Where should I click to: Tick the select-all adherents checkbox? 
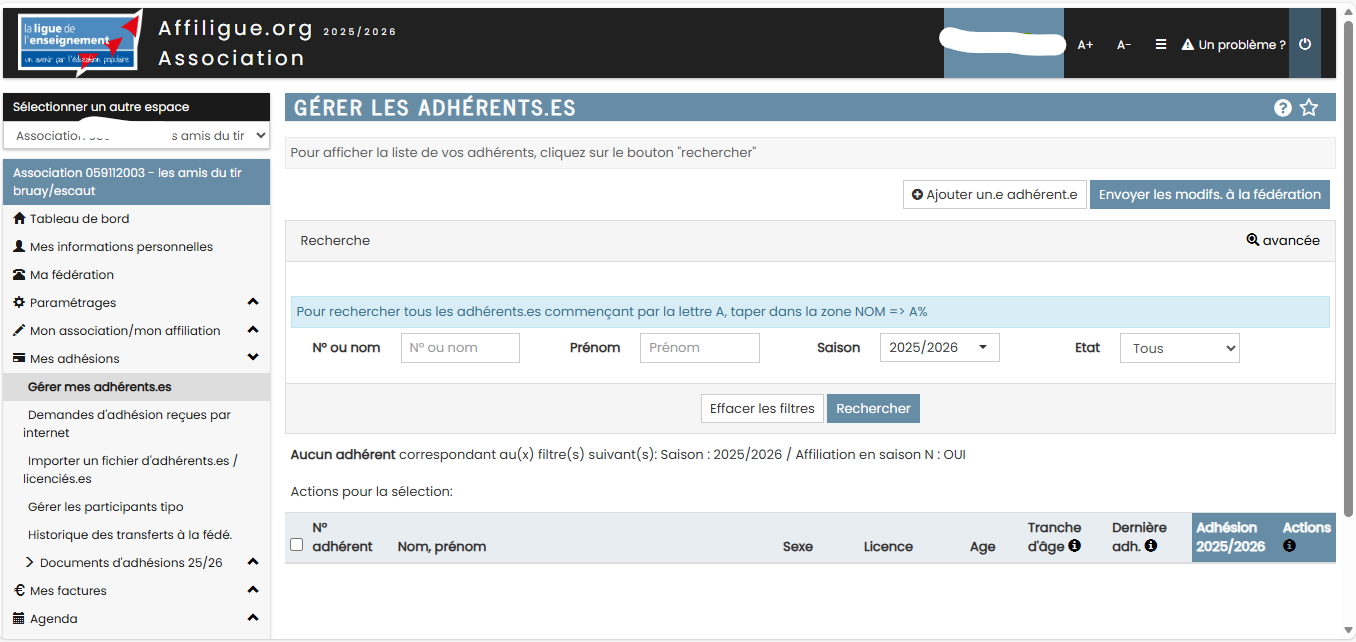(296, 545)
